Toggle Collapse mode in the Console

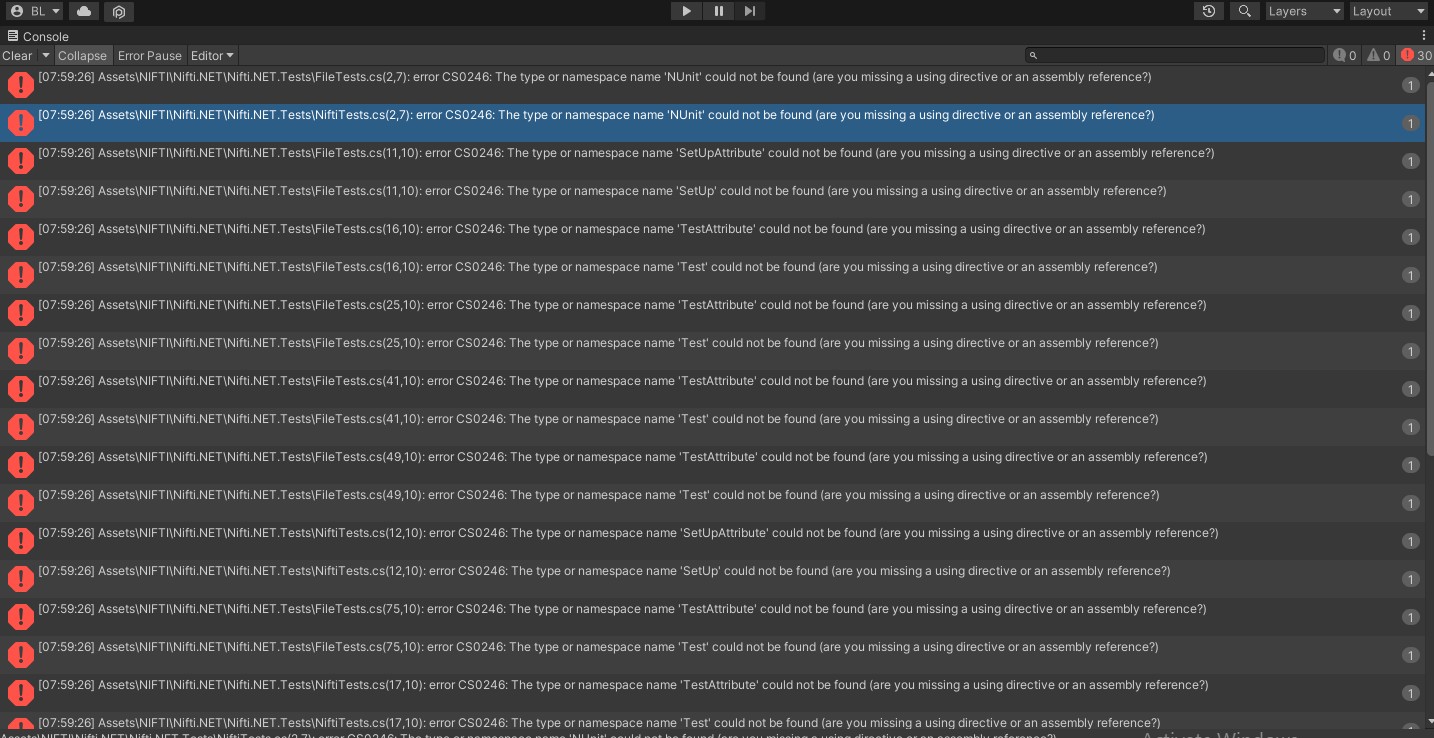point(83,56)
